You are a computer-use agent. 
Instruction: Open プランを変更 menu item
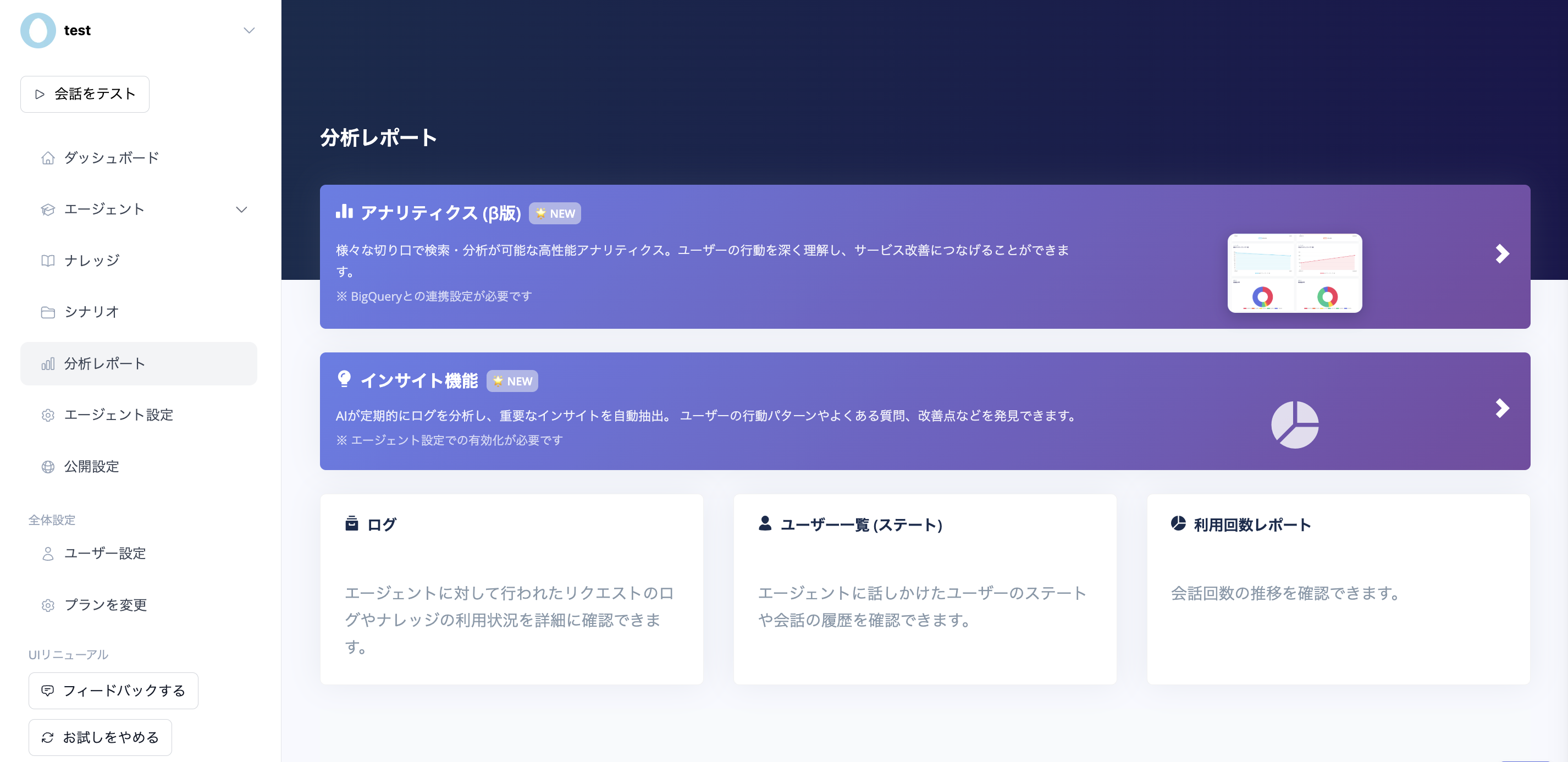[x=106, y=605]
